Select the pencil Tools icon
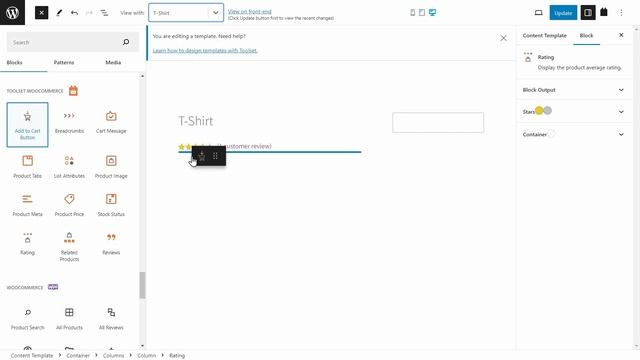 pyautogui.click(x=59, y=13)
